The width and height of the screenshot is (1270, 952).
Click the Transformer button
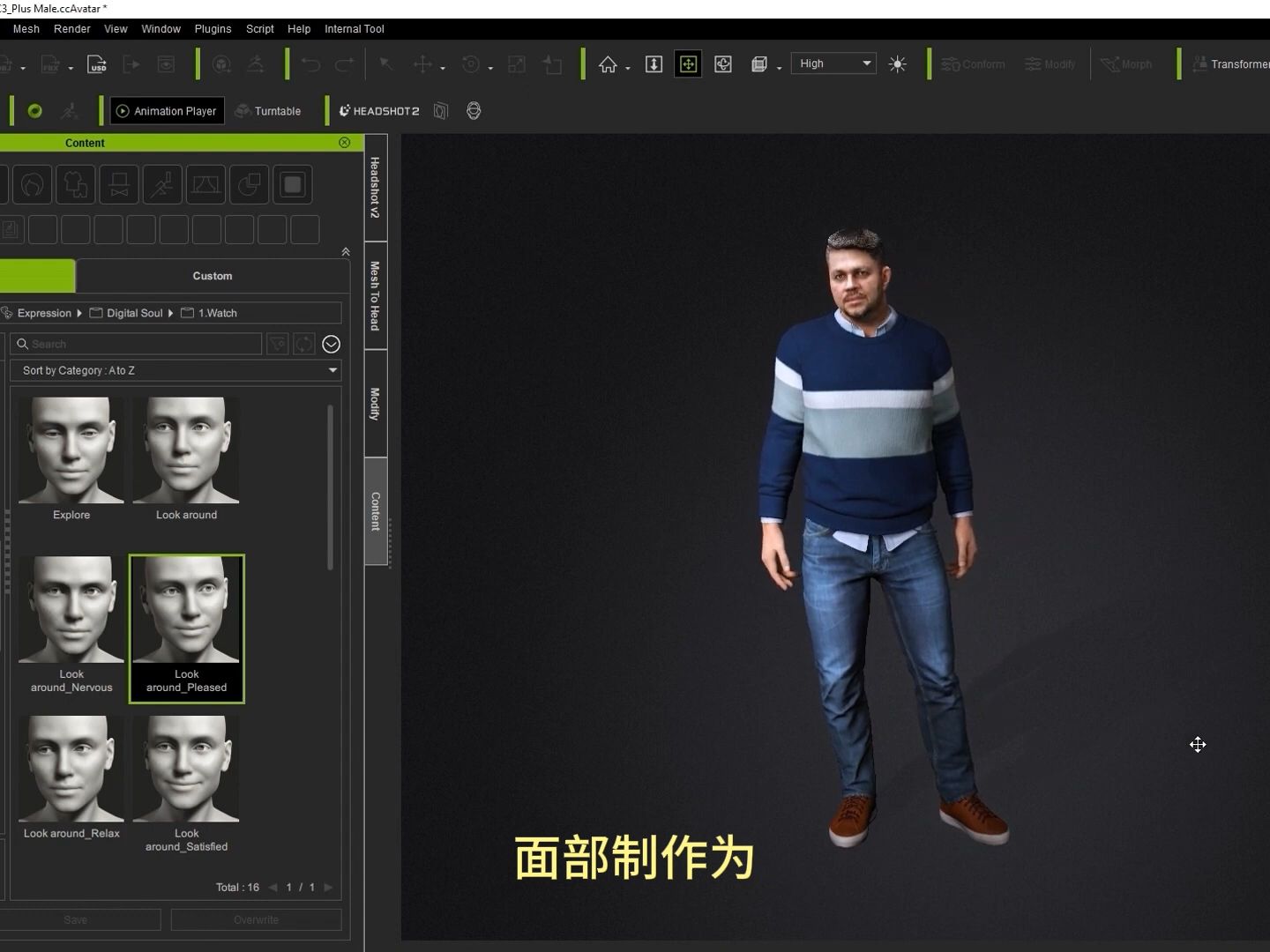point(1231,64)
